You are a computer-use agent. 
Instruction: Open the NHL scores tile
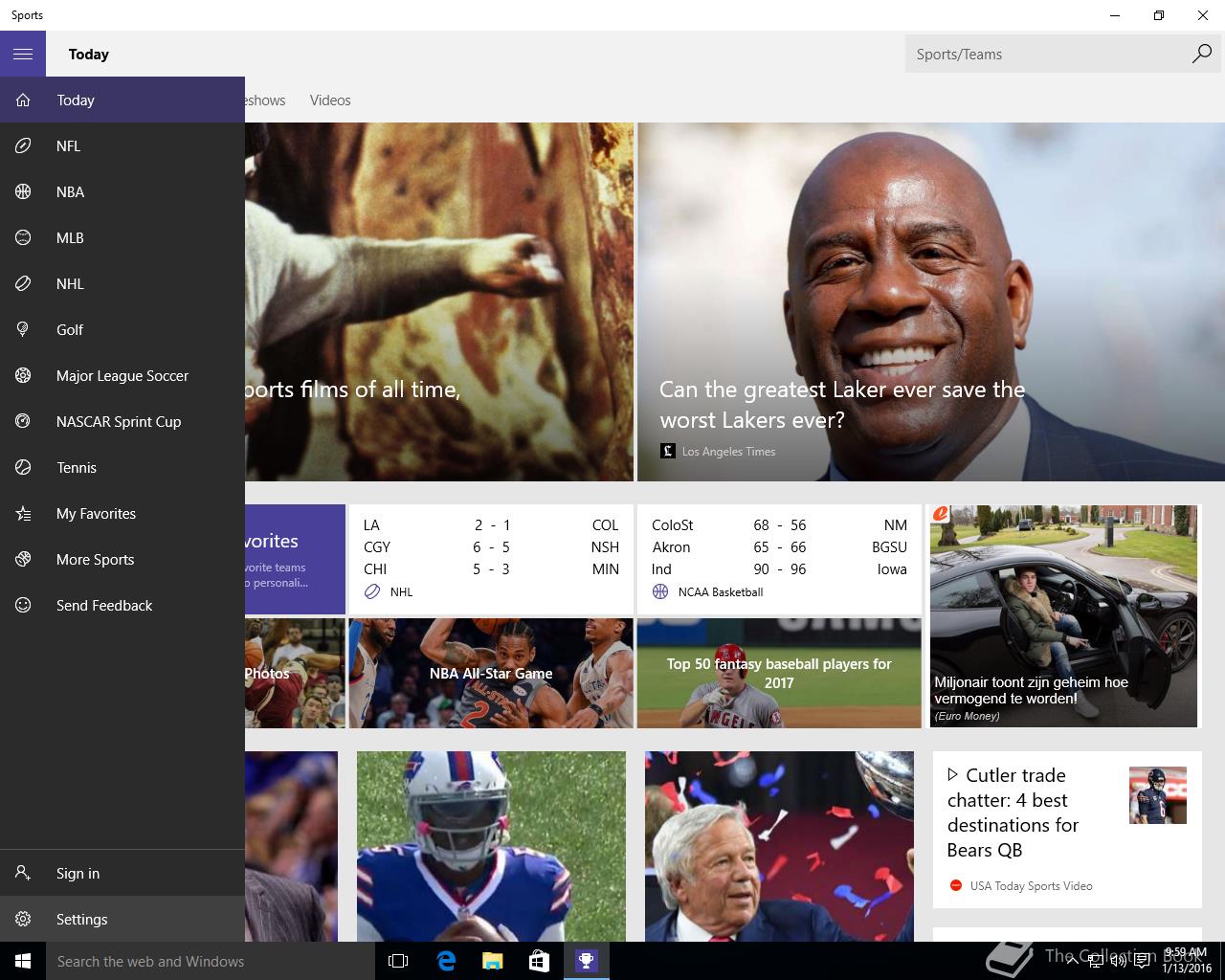click(x=491, y=559)
